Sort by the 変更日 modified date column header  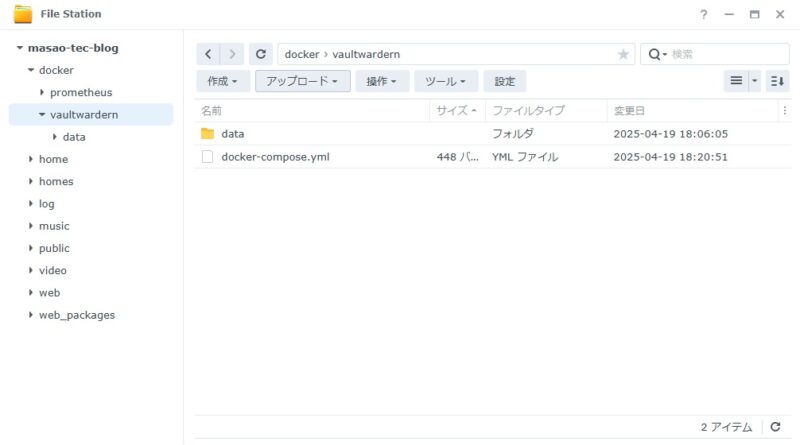coord(693,110)
